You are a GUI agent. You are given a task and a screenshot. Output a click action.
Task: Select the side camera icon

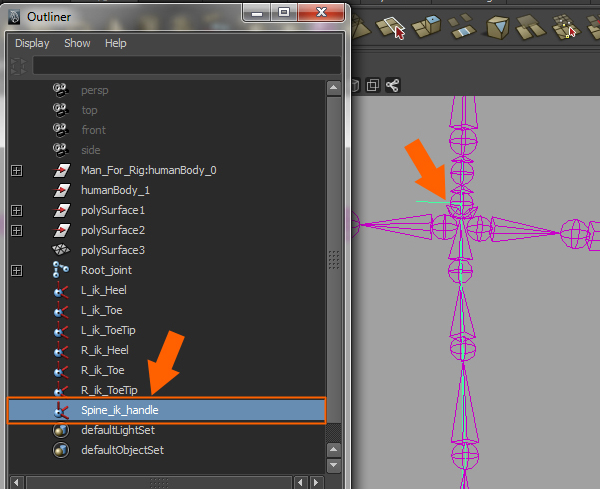click(x=60, y=150)
